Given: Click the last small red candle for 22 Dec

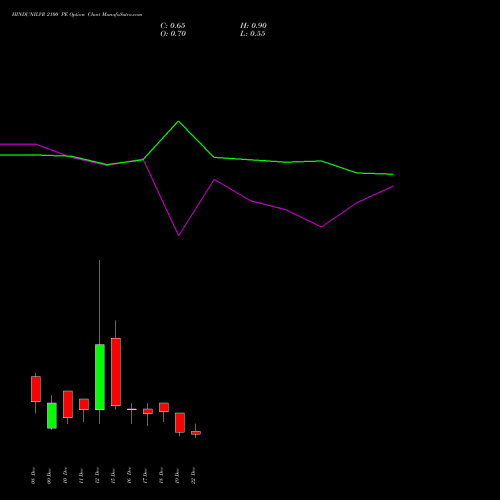Looking at the screenshot, I should (x=196, y=433).
